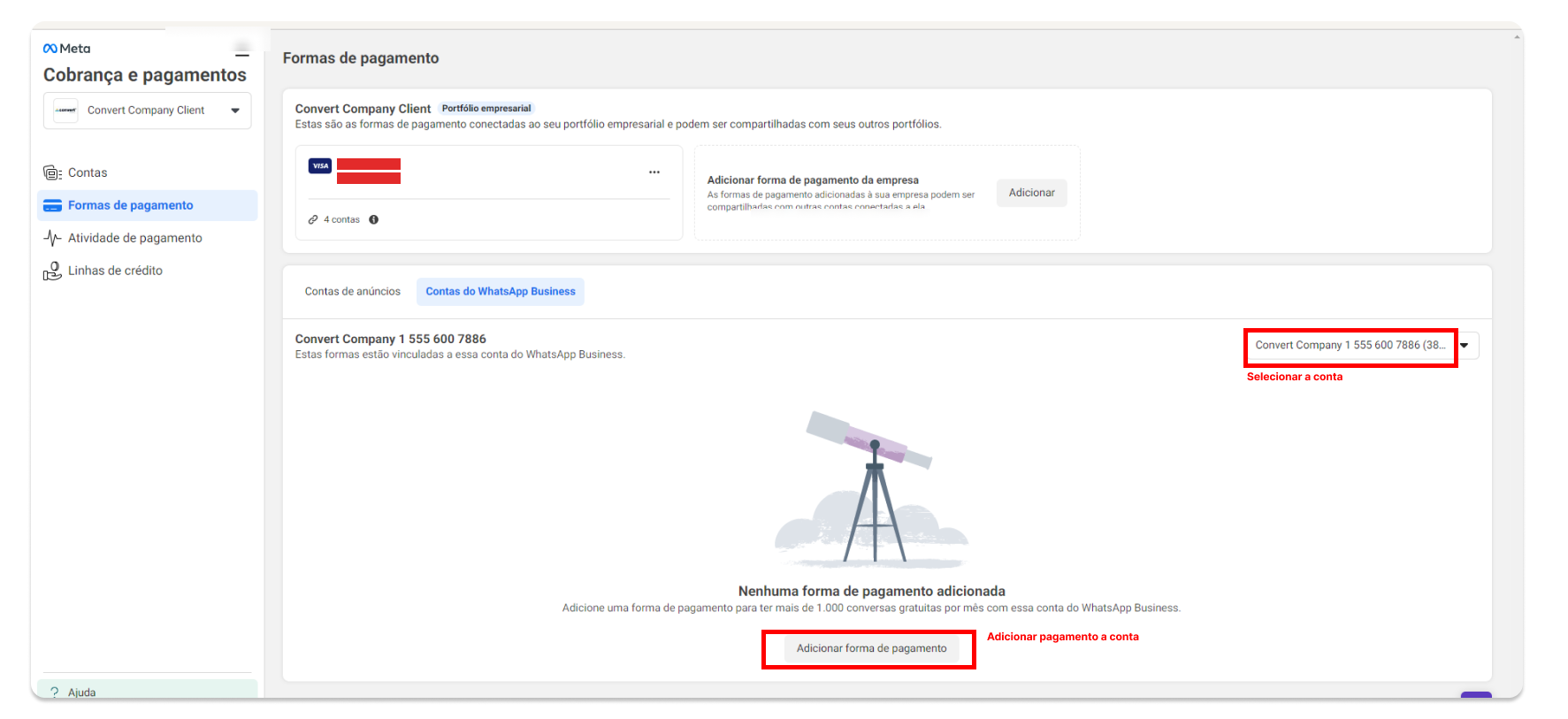Click Adicionar forma de pagamento button
The height and width of the screenshot is (719, 1568).
pos(871,648)
